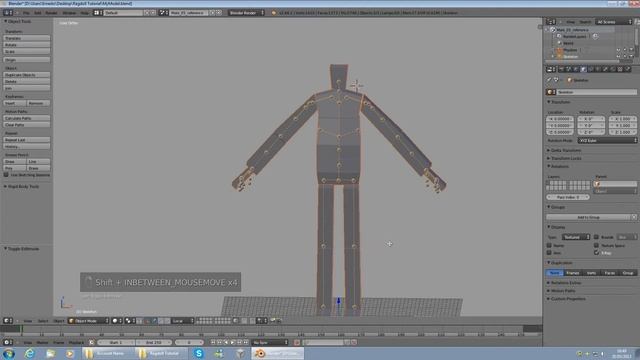
Task: Toggle the X-Ray display checkbox
Action: (596, 253)
